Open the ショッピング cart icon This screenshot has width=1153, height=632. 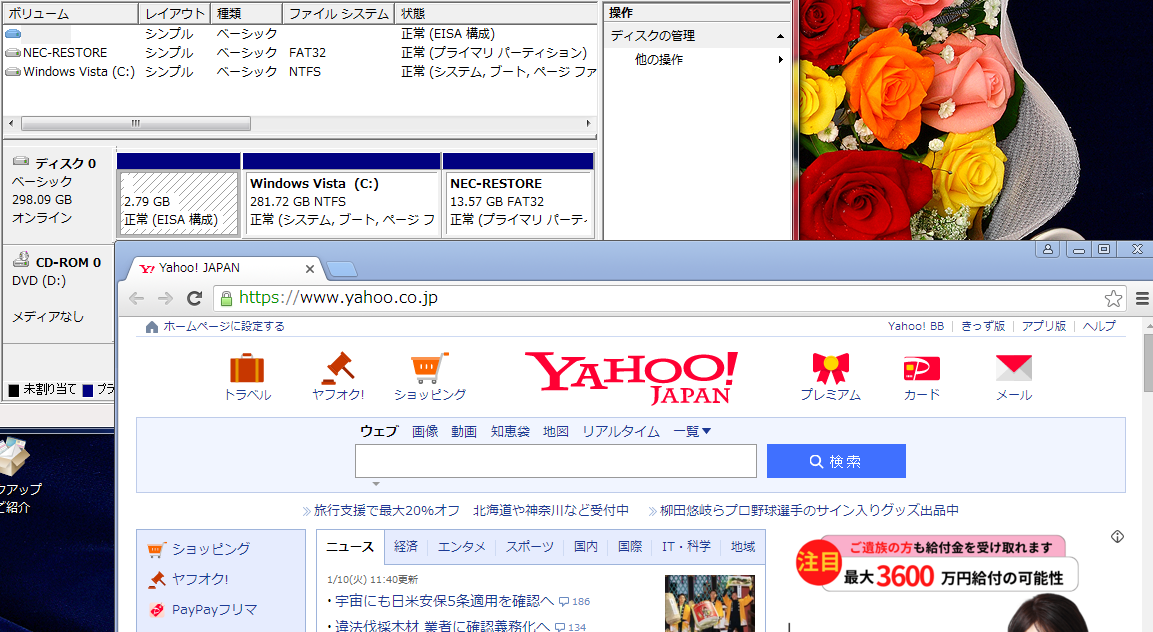click(x=429, y=369)
